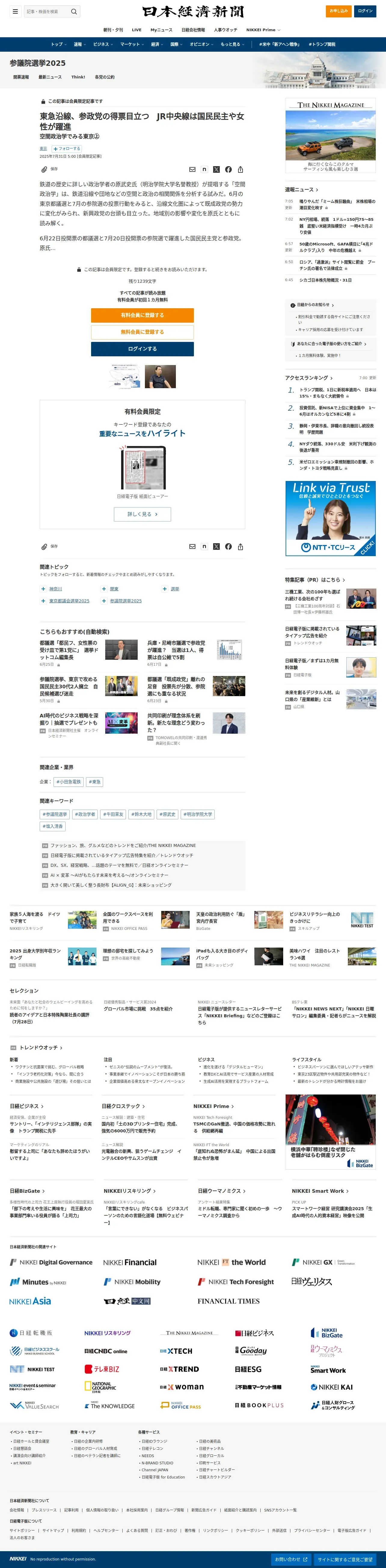Image resolution: width=386 pixels, height=1568 pixels.
Task: Click the 有料会員に登録する button
Action: point(142,315)
